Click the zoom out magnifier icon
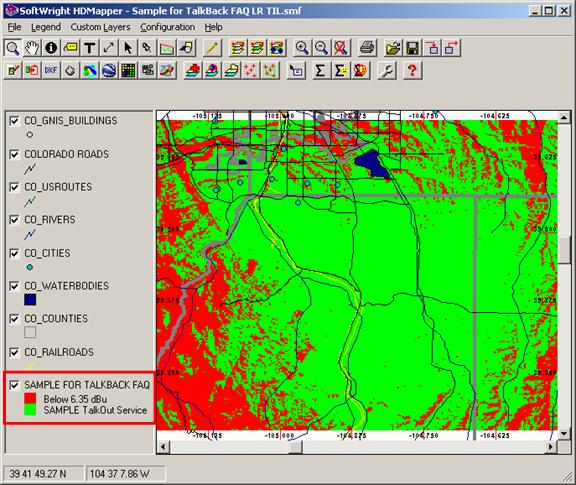Screen dimensions: 576x485 pyautogui.click(x=321, y=48)
